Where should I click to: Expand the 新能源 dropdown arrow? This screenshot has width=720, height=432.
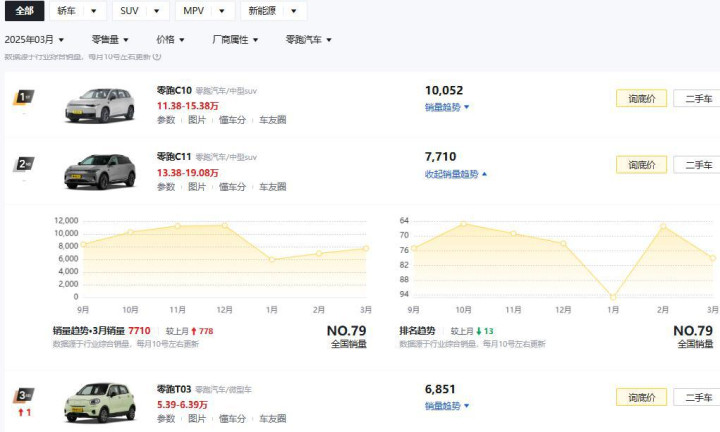click(294, 11)
